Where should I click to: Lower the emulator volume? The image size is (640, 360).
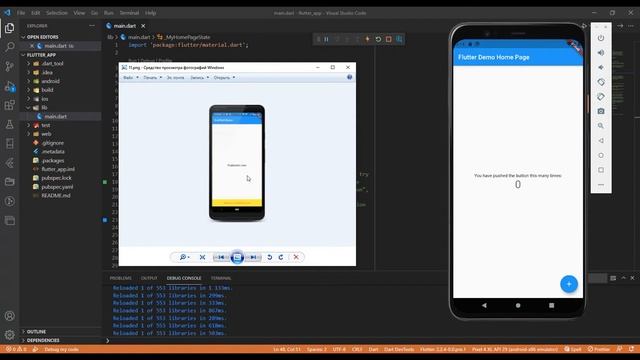pyautogui.click(x=601, y=67)
